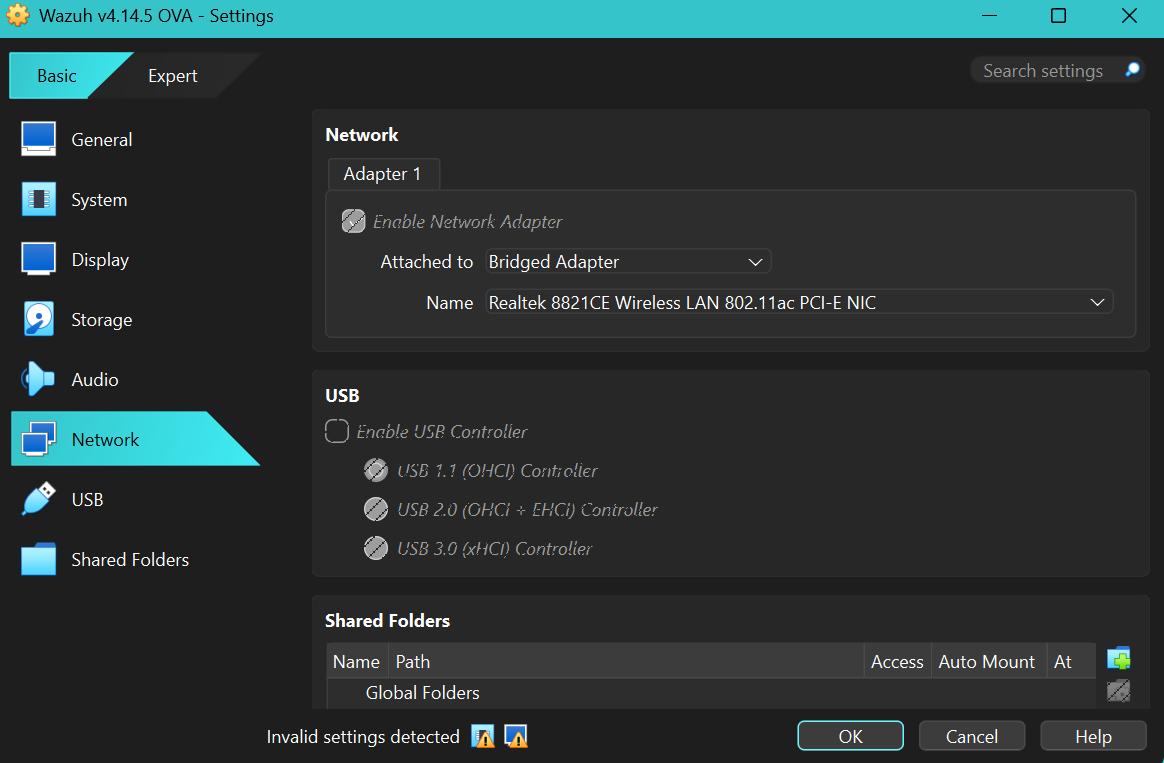Maximize the Settings window
This screenshot has width=1164, height=763.
(1059, 16)
